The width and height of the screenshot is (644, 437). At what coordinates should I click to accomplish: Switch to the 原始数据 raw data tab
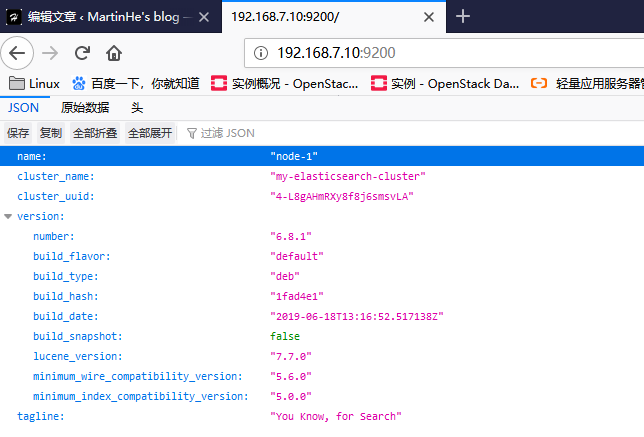coord(85,108)
